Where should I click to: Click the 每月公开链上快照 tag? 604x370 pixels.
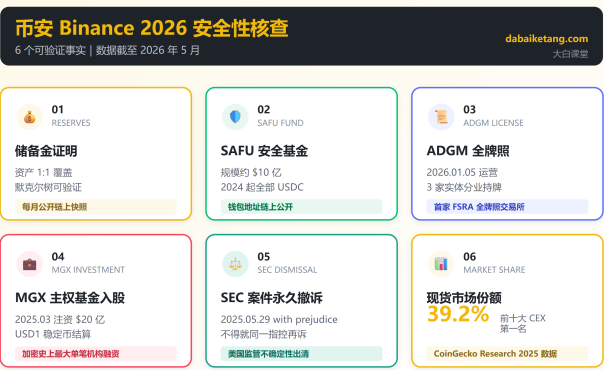pyautogui.click(x=96, y=207)
